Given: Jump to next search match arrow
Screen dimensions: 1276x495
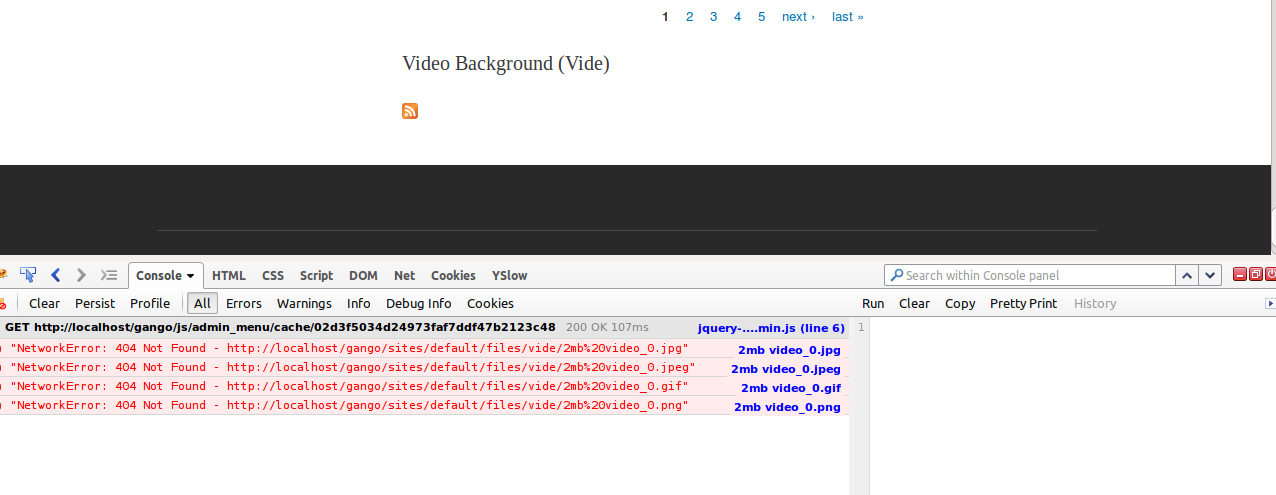Looking at the screenshot, I should pos(1211,275).
